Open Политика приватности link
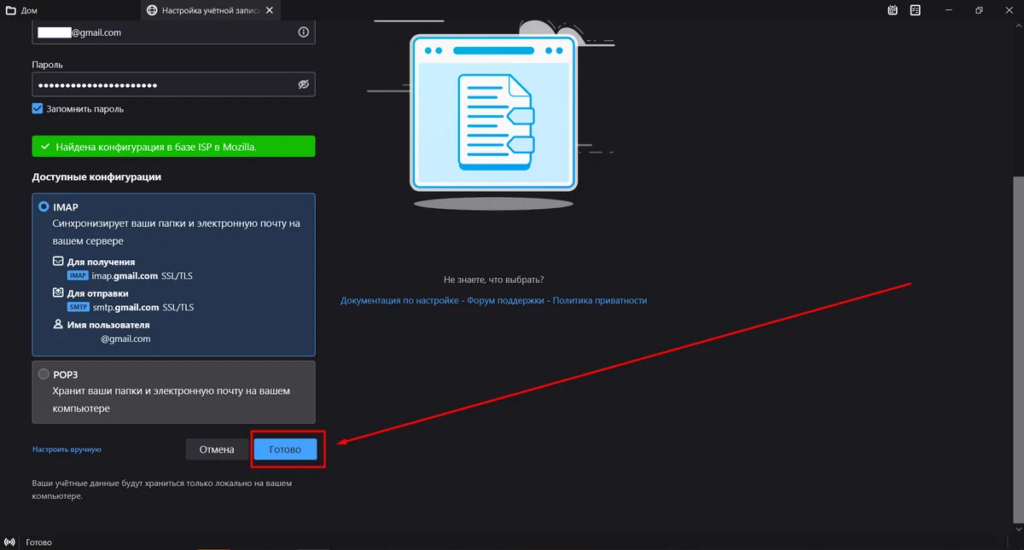The image size is (1024, 550). tap(600, 300)
